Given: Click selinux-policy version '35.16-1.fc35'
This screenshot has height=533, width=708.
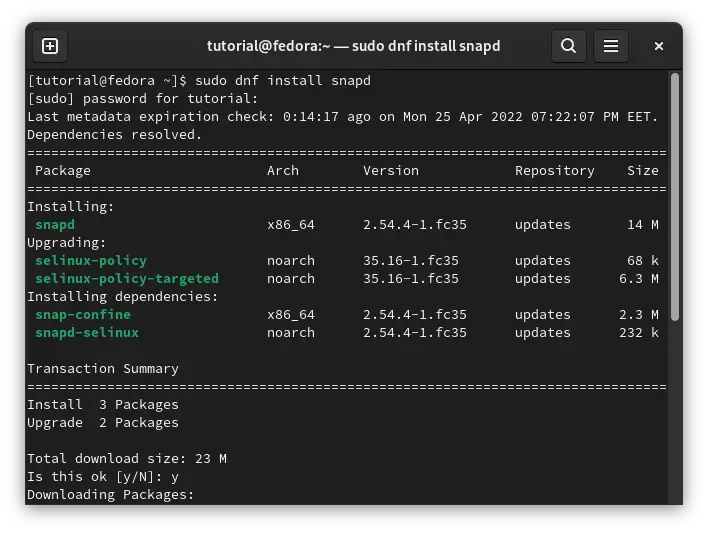Looking at the screenshot, I should [411, 261].
